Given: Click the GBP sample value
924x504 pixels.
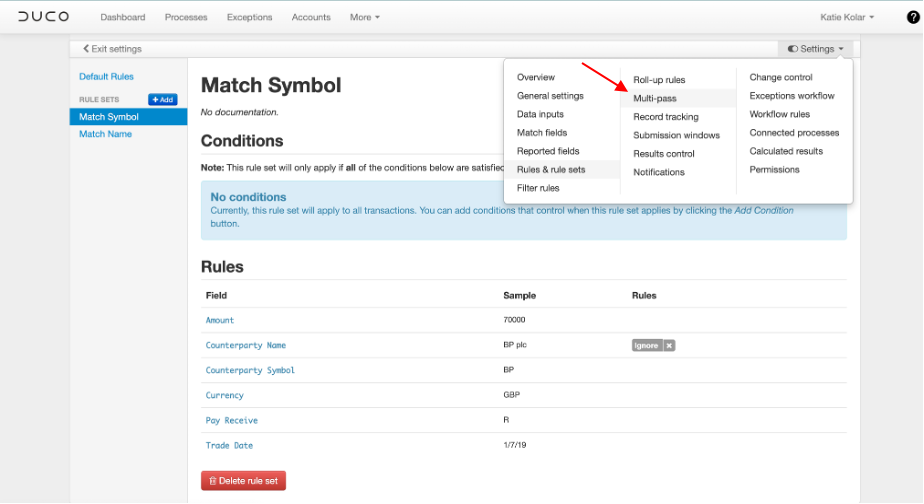Looking at the screenshot, I should click(x=512, y=395).
